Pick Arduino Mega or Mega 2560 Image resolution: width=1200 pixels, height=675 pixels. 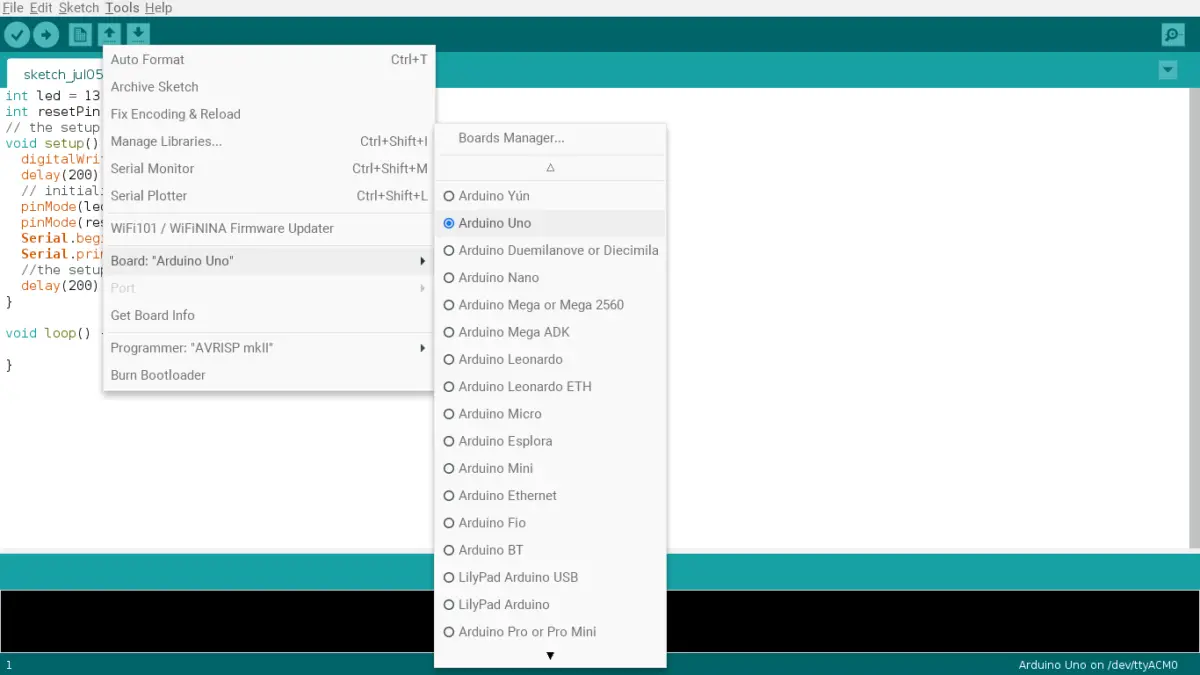tap(550, 305)
